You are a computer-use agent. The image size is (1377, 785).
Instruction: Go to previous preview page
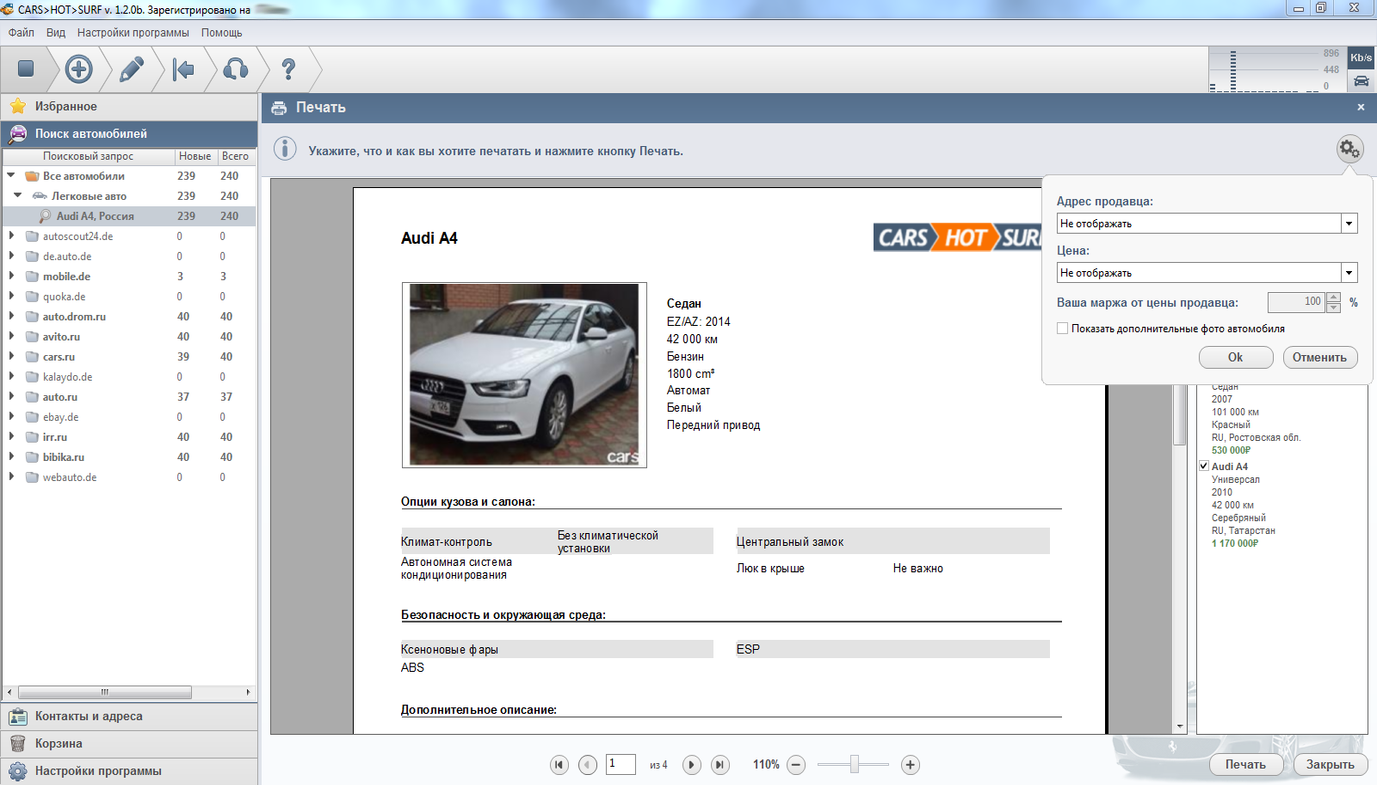click(588, 764)
